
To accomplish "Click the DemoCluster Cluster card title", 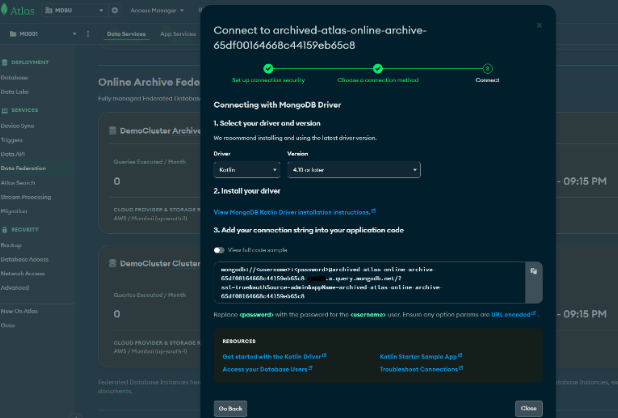I will click(160, 264).
